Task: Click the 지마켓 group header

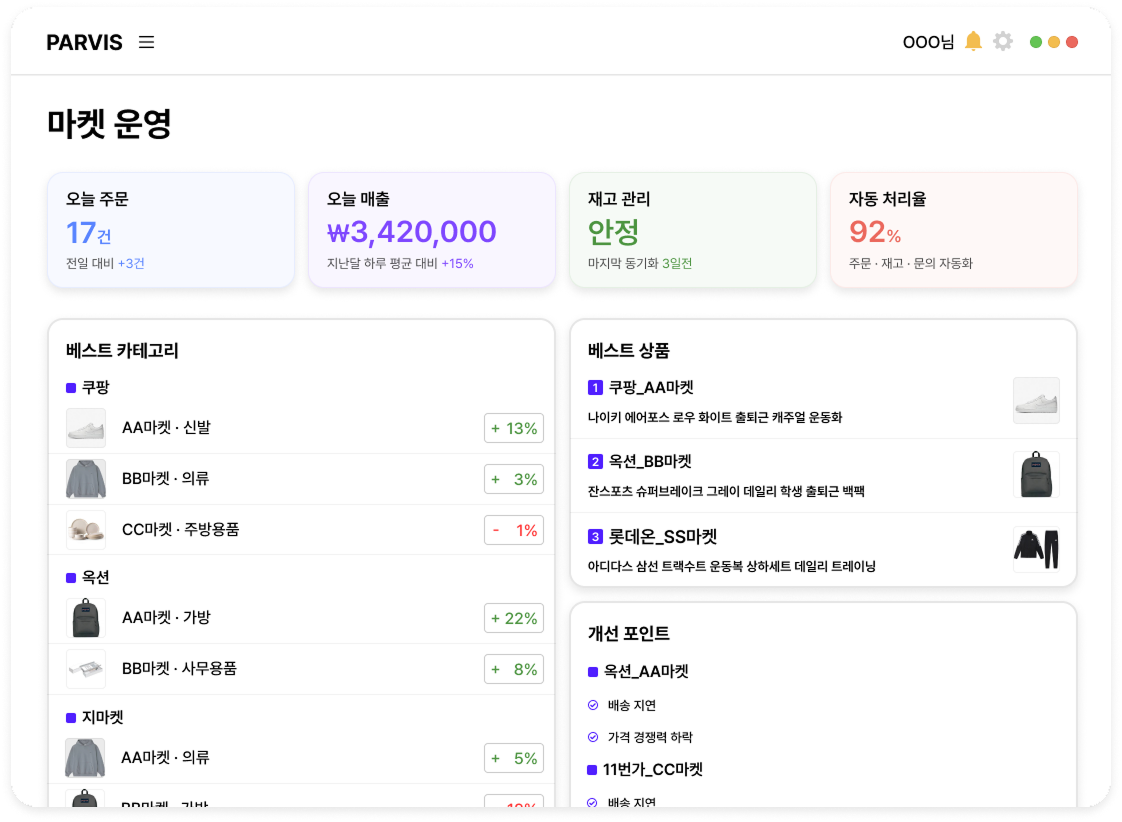Action: click(x=95, y=717)
